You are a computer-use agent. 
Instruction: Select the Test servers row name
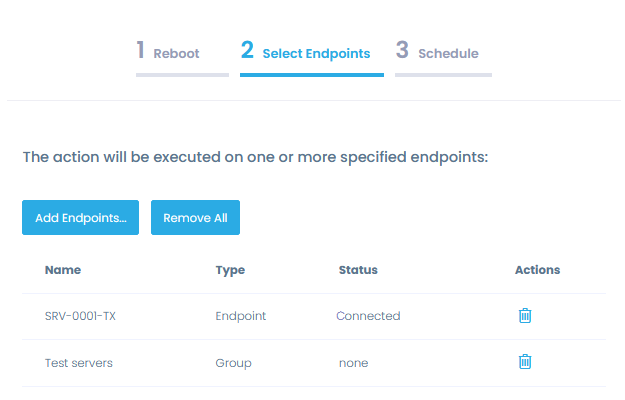click(79, 363)
